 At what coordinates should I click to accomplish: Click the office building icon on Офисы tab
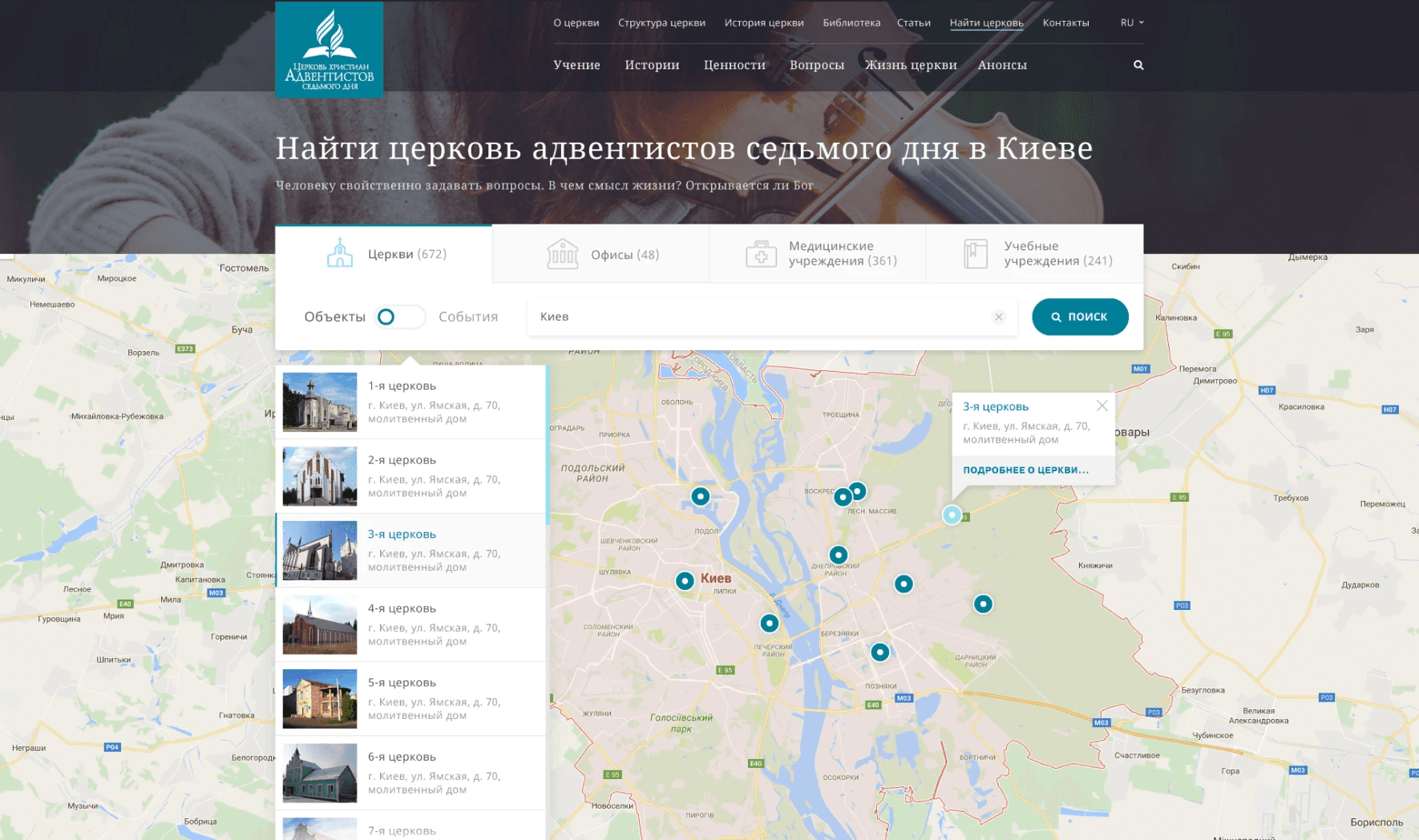[x=562, y=254]
